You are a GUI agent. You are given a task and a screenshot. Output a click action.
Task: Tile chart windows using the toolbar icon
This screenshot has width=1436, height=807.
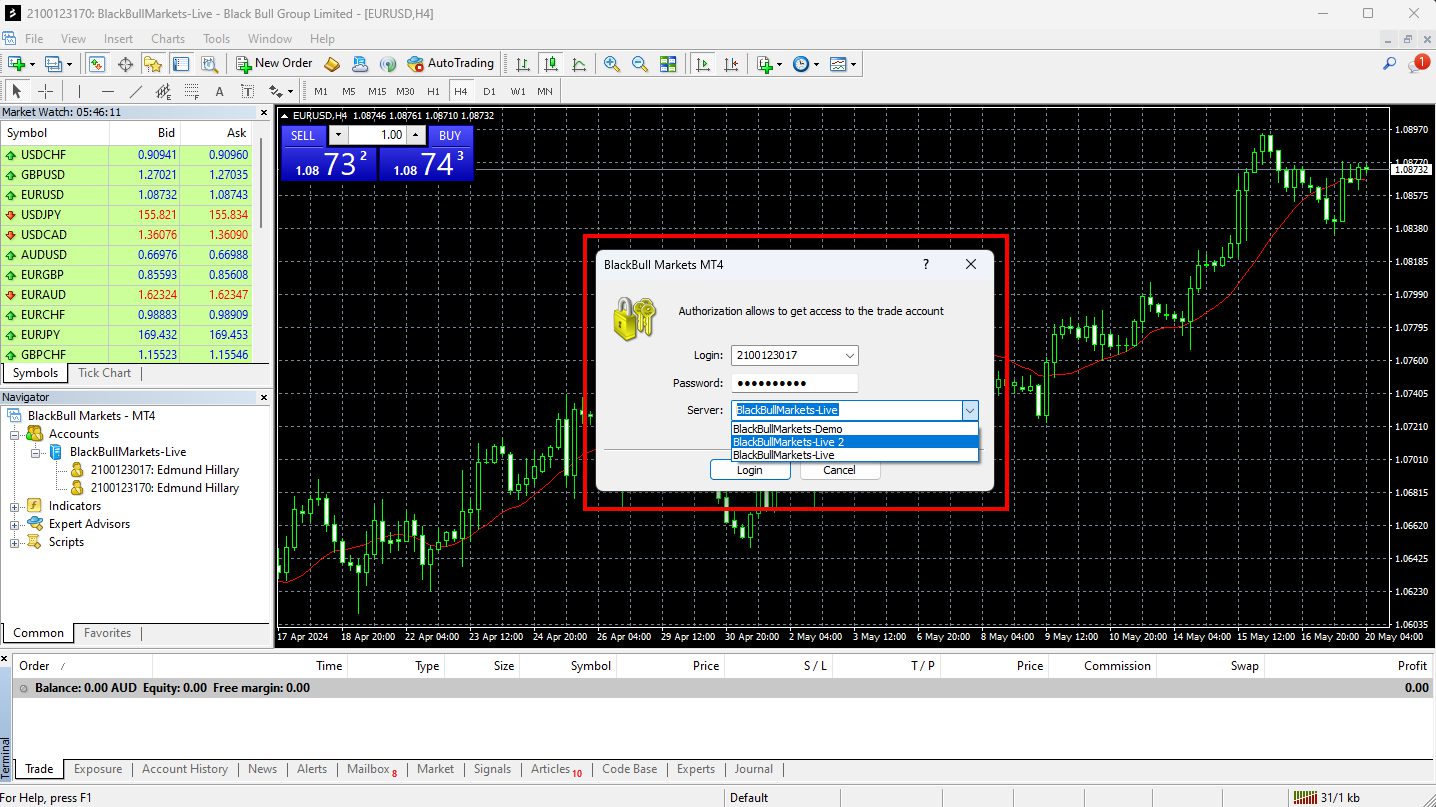click(668, 64)
